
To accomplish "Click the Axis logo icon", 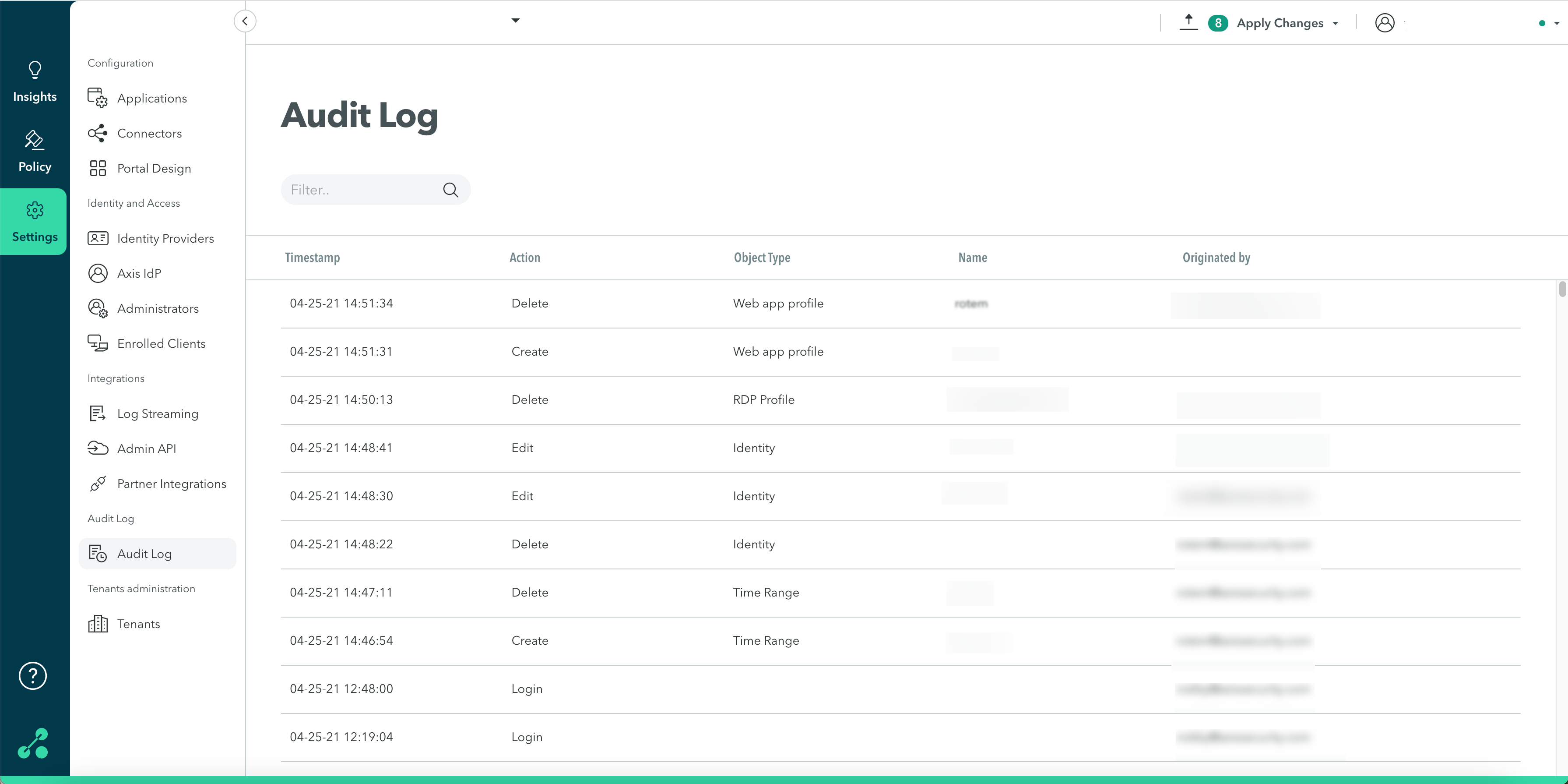I will tap(33, 743).
